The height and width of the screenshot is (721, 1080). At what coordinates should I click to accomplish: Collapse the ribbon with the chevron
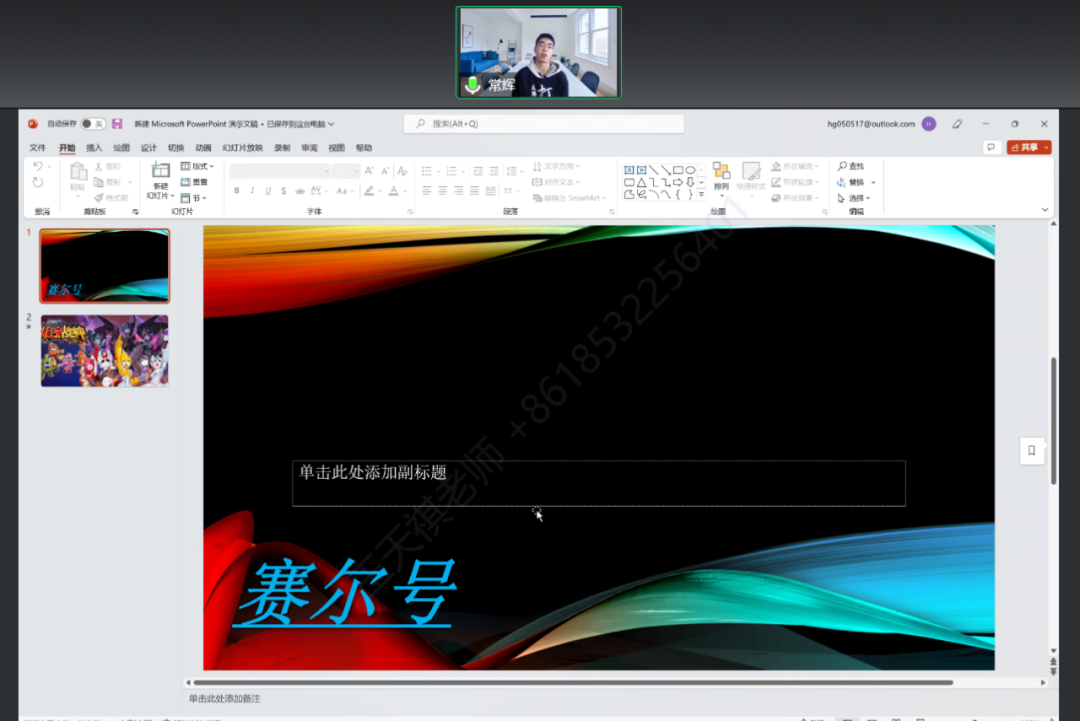[x=1045, y=209]
